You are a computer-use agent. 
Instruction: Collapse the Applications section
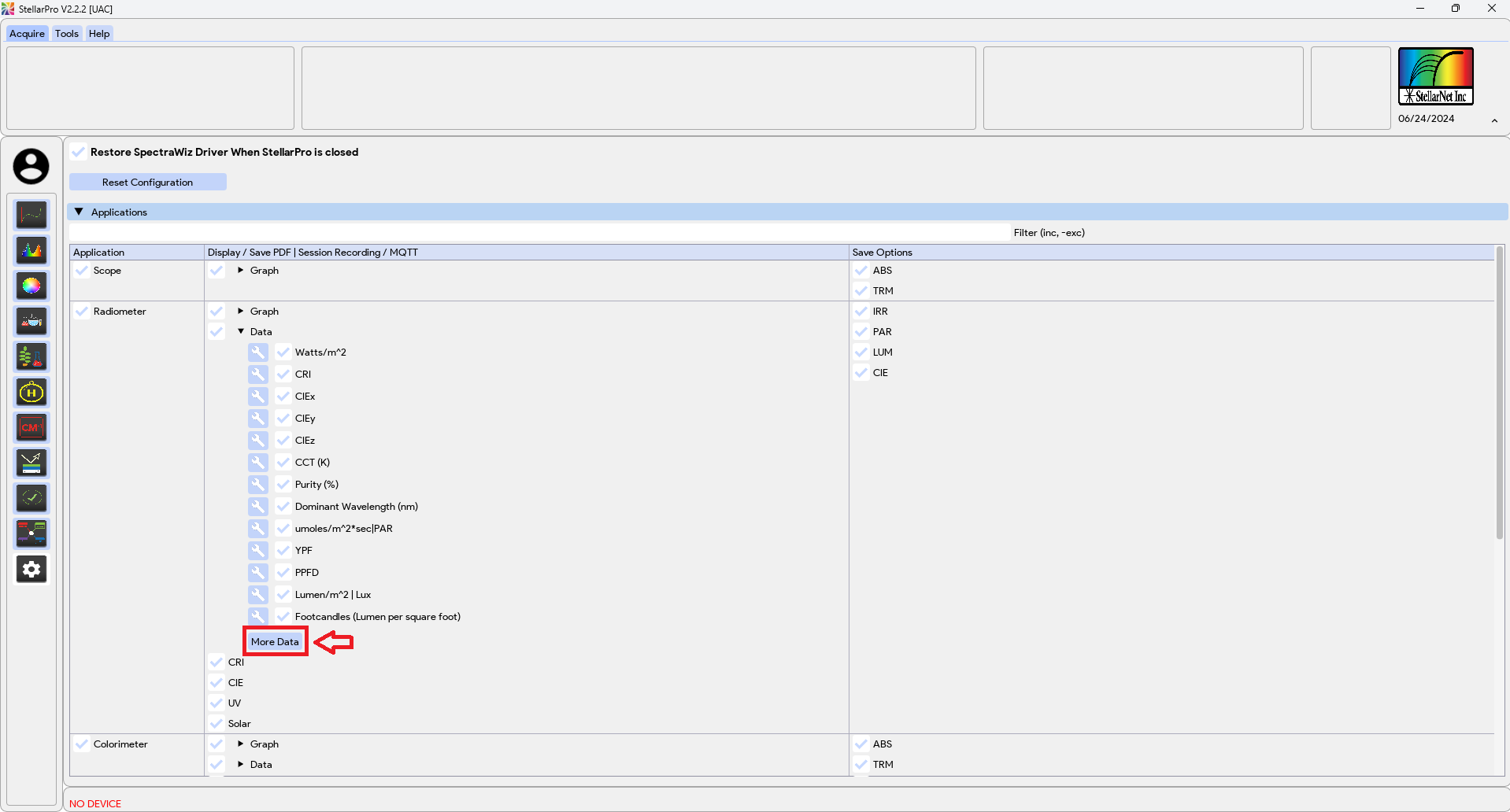tap(79, 212)
